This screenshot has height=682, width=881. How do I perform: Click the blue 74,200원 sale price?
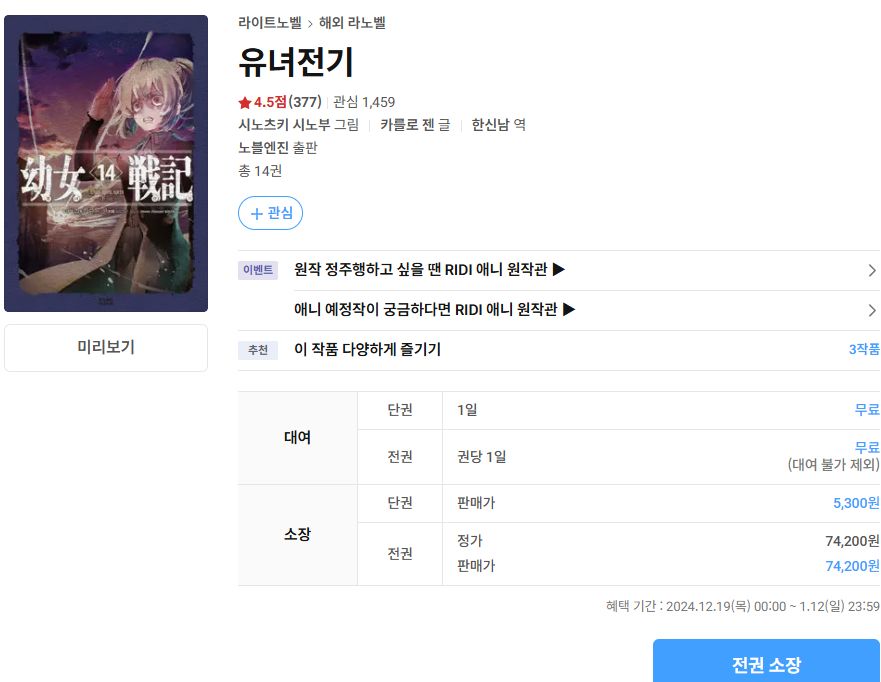click(x=852, y=566)
